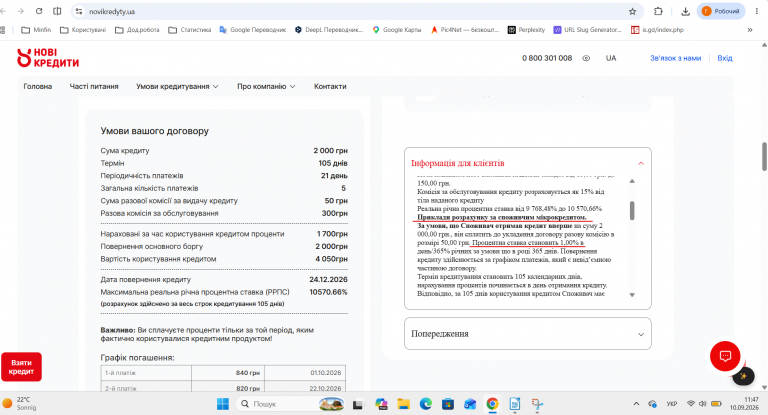
Task: Open Outlook from the taskbar
Action: pyautogui.click(x=470, y=404)
